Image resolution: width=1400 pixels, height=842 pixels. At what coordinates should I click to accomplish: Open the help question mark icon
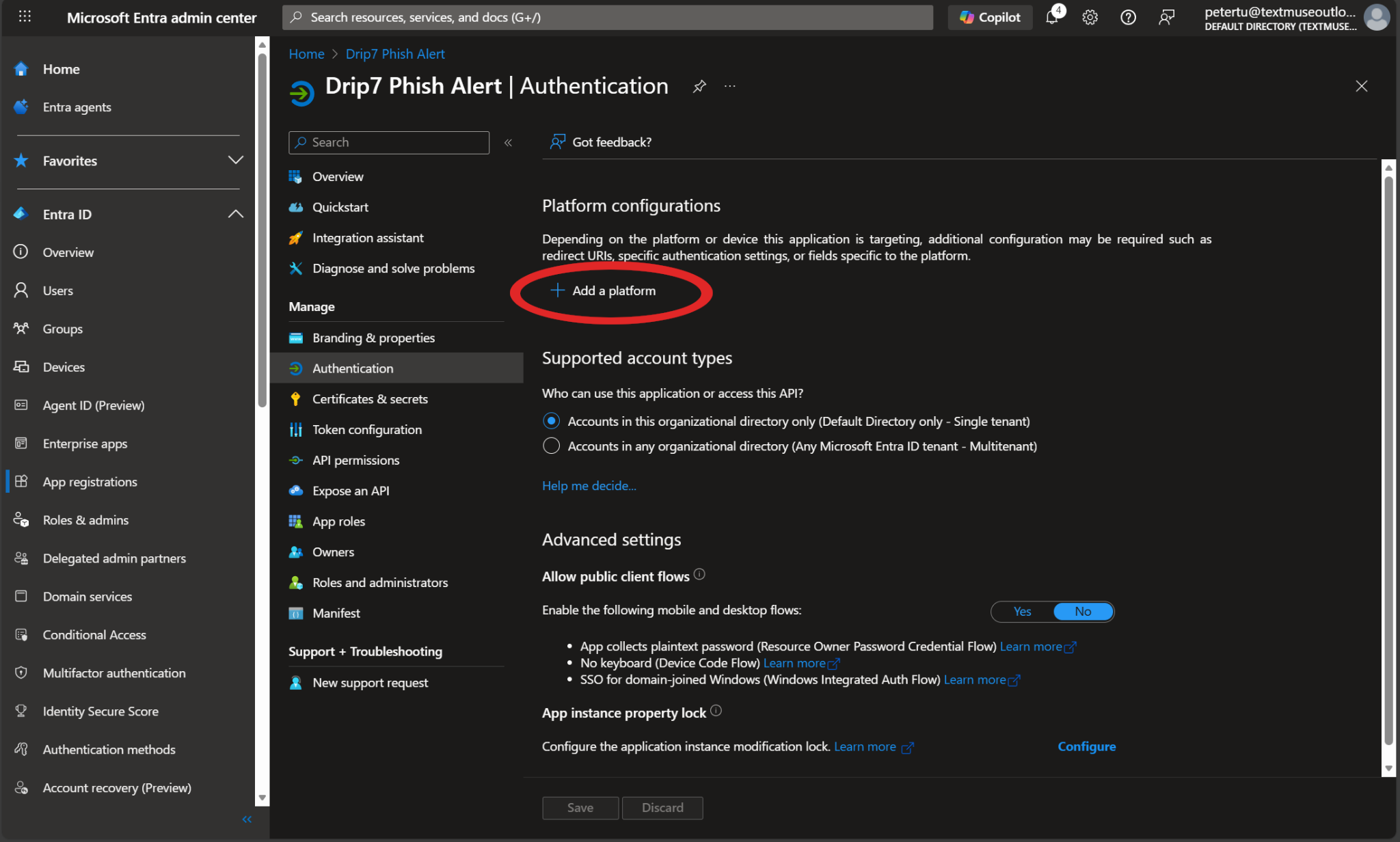[1128, 17]
